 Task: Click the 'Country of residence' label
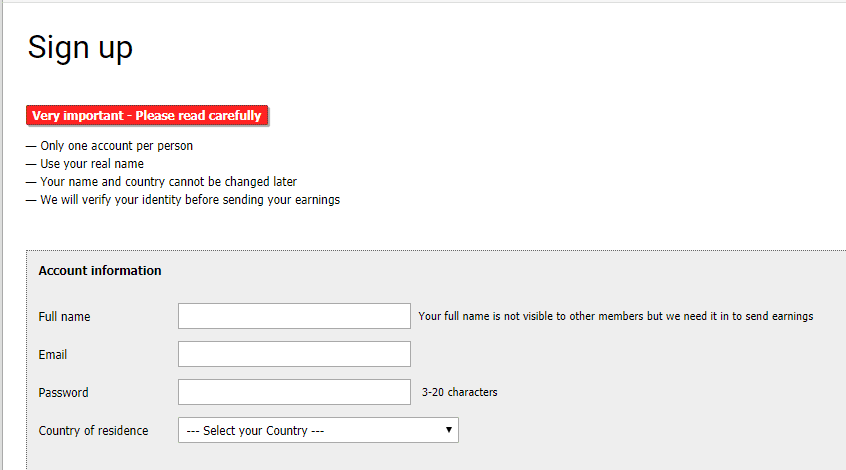tap(93, 431)
